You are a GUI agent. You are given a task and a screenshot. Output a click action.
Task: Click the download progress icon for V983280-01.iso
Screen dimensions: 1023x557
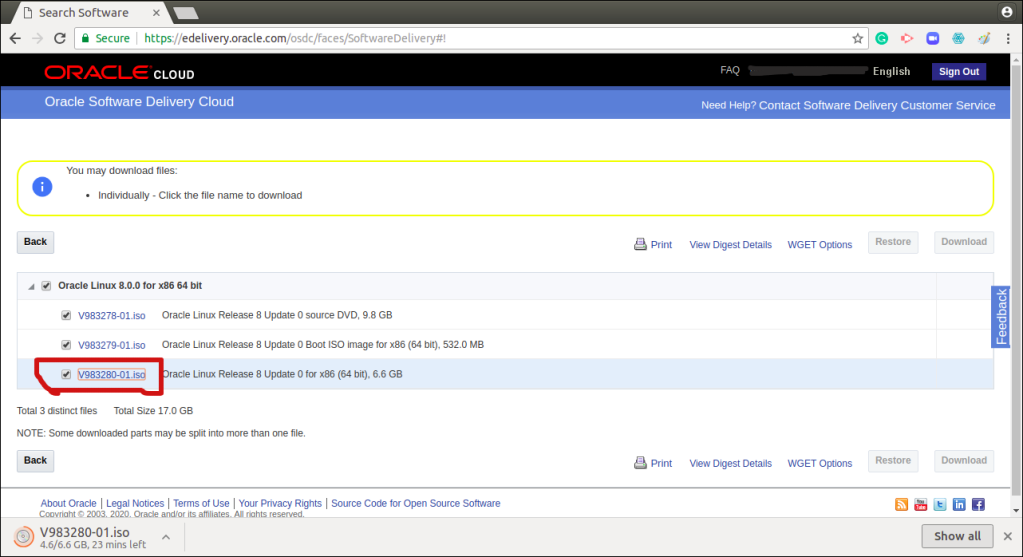click(x=23, y=537)
